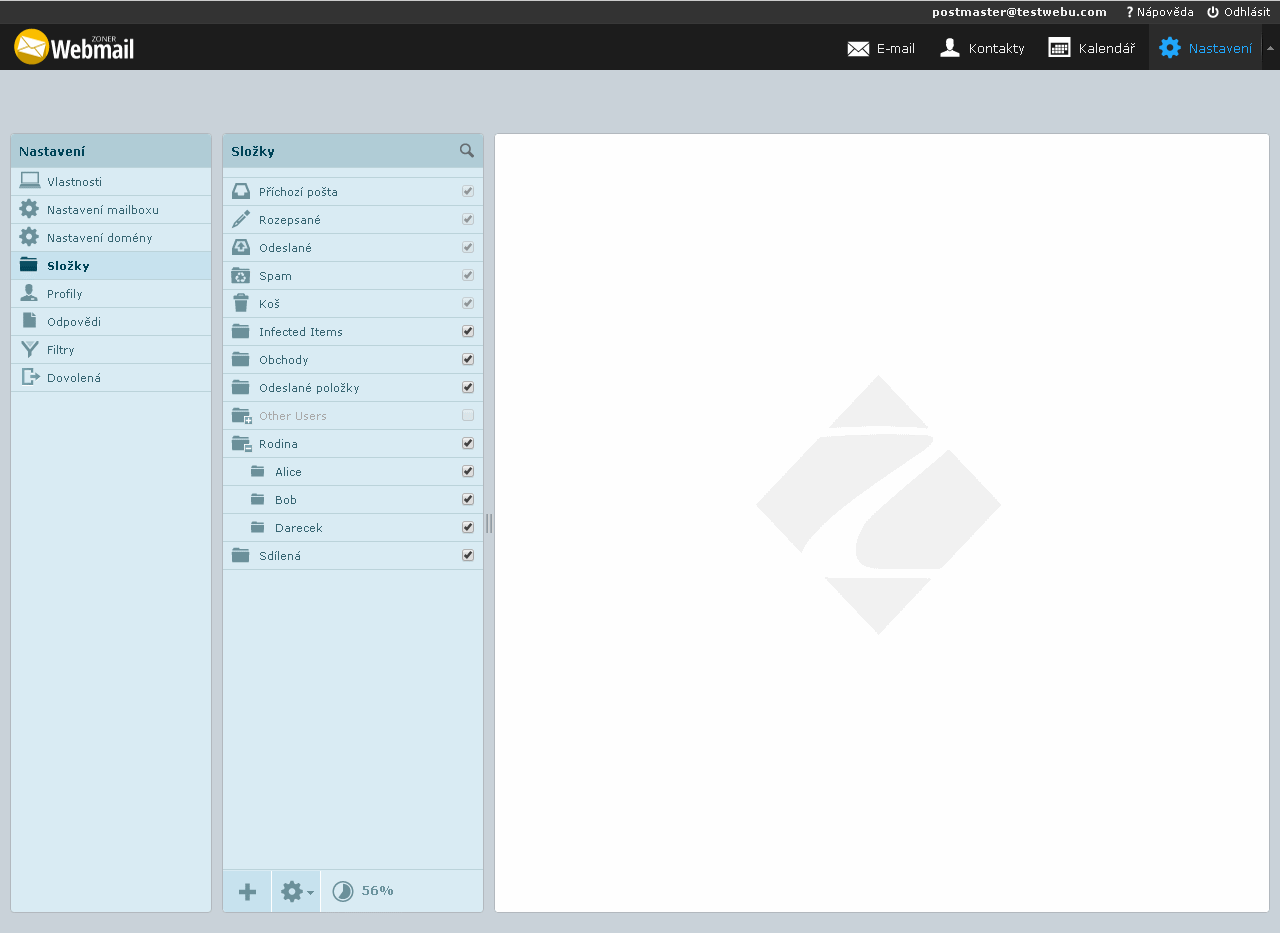Click the Příchozí pošta inbox icon
The height and width of the screenshot is (933, 1280).
coord(241,192)
